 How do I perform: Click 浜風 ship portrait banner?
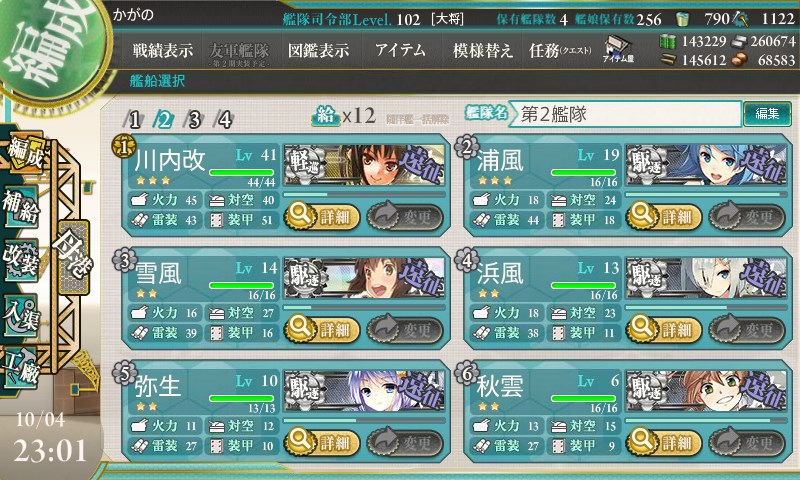(706, 277)
